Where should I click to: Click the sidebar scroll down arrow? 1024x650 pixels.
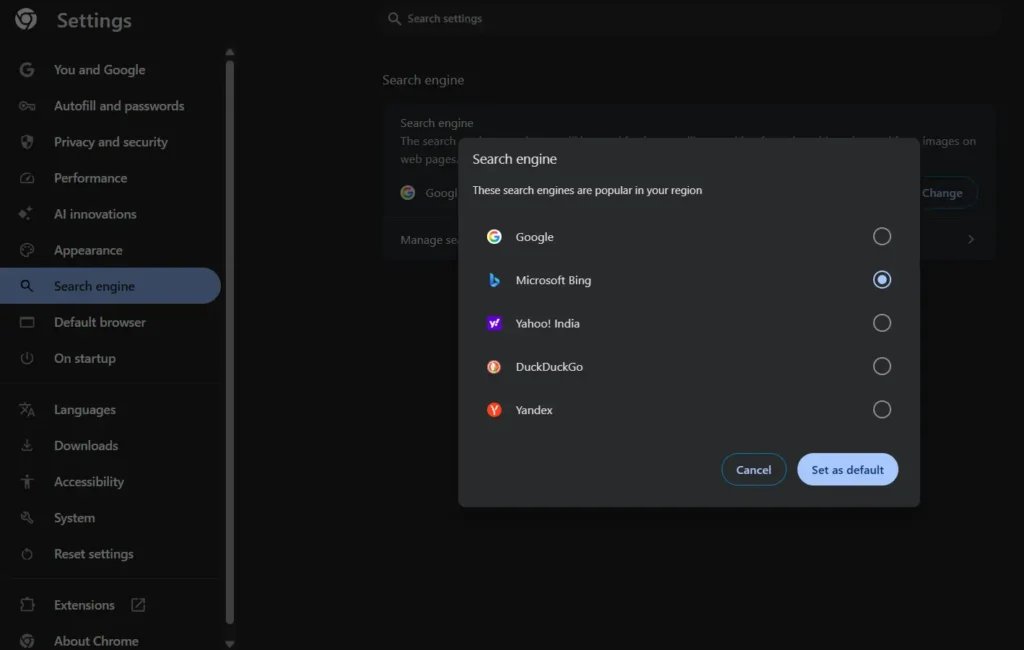point(230,643)
